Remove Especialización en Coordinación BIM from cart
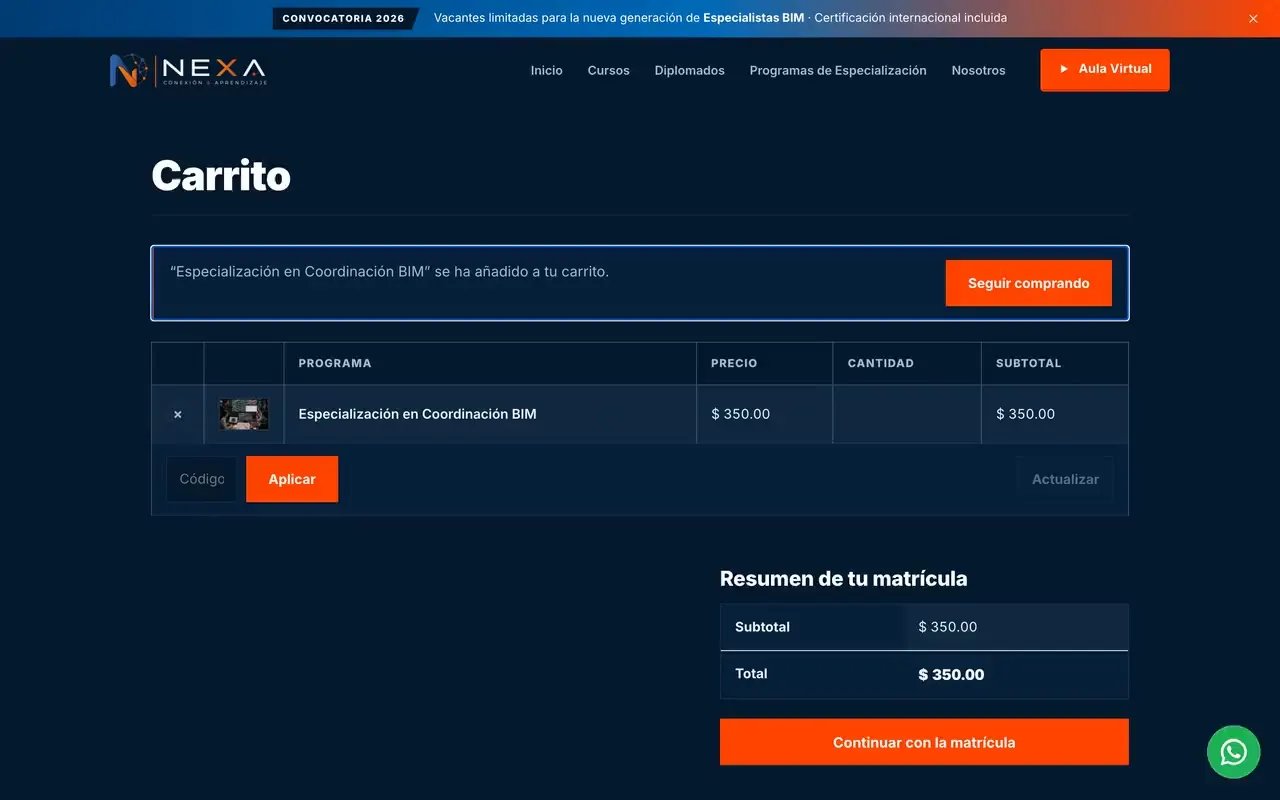Screen dimensions: 1280x800 pos(178,414)
